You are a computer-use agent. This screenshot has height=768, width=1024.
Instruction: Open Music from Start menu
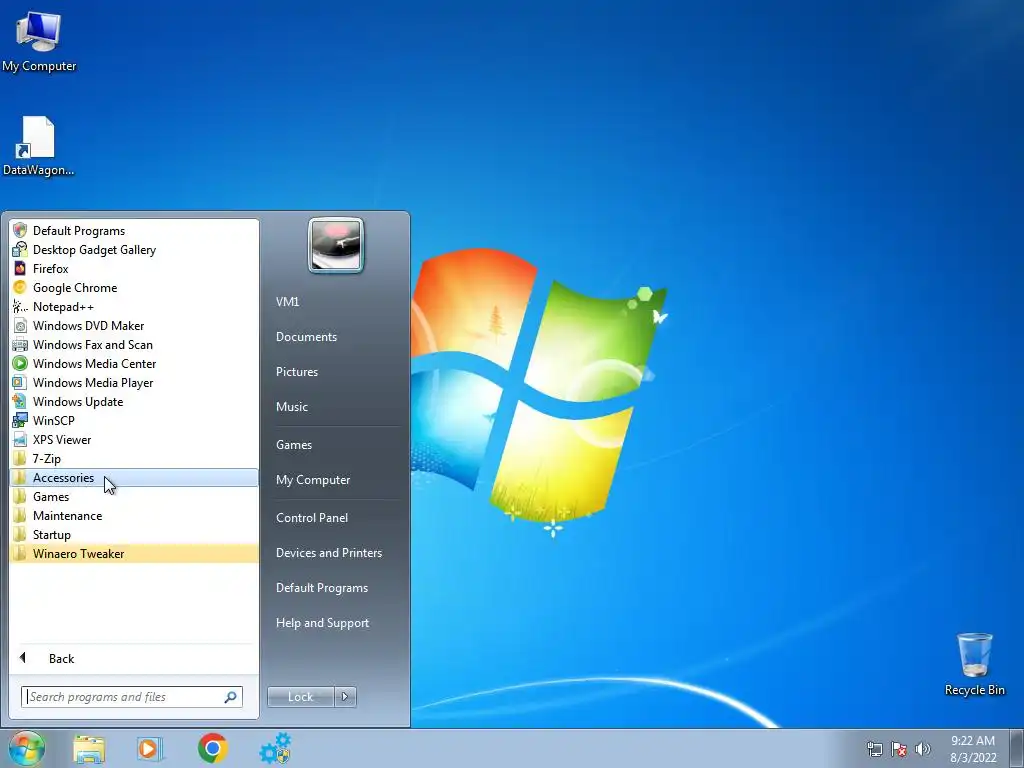click(x=291, y=407)
